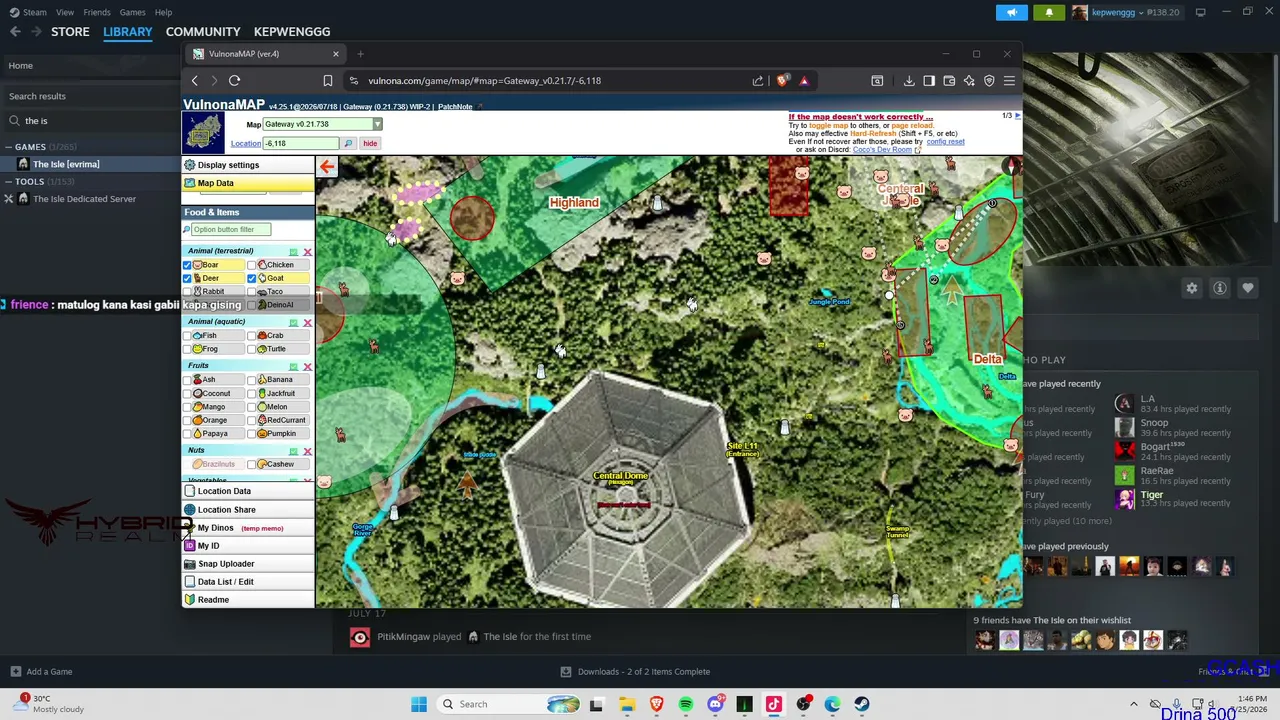The width and height of the screenshot is (1280, 720).
Task: Open Steam from the taskbar
Action: 861,704
